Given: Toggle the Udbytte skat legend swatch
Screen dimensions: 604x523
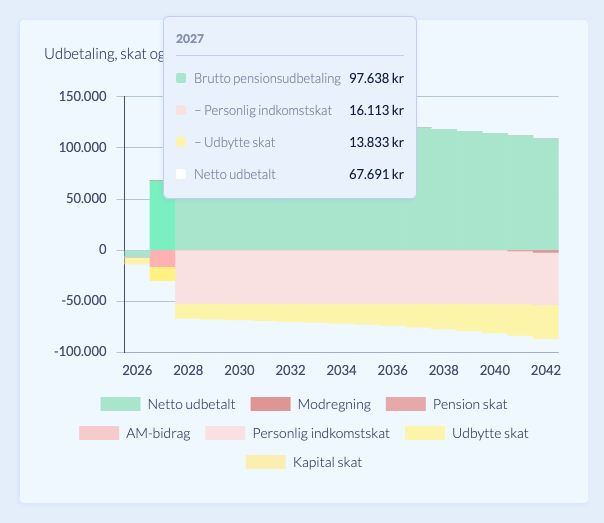Looking at the screenshot, I should click(425, 433).
